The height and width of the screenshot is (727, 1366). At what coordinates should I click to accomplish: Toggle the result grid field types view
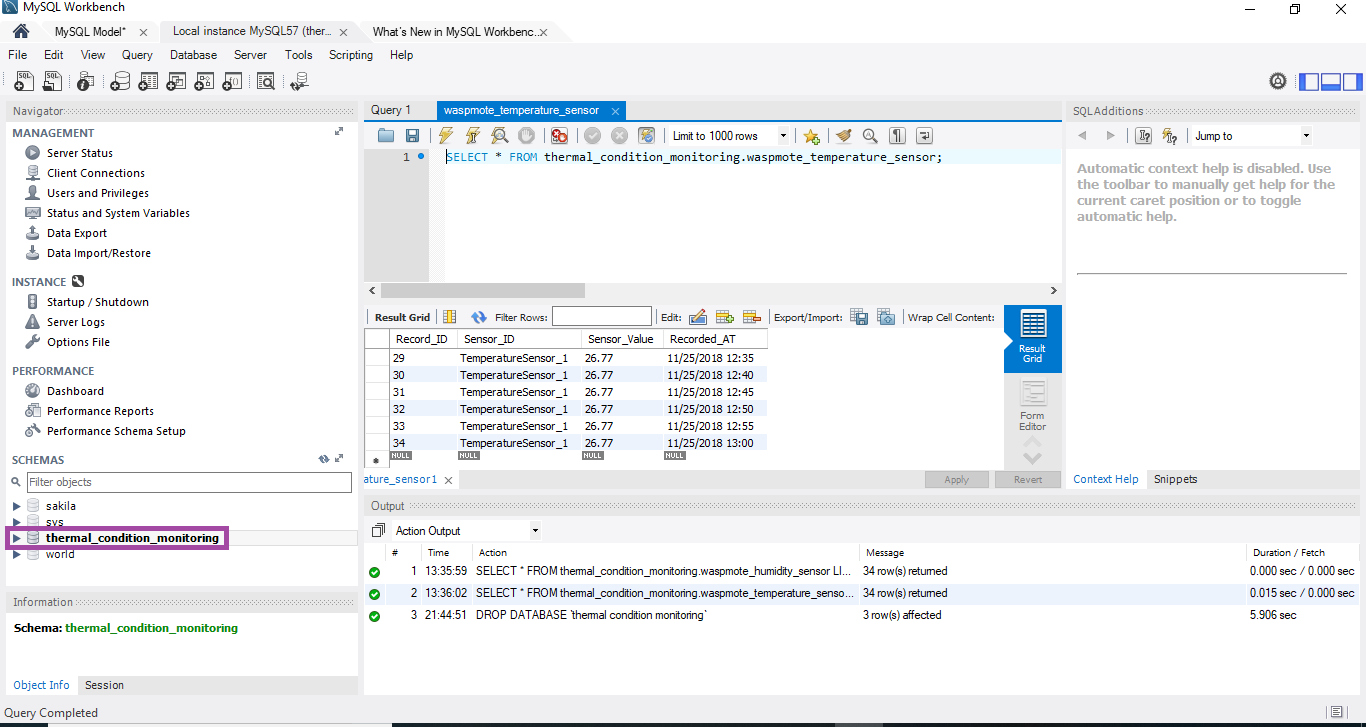[x=450, y=317]
